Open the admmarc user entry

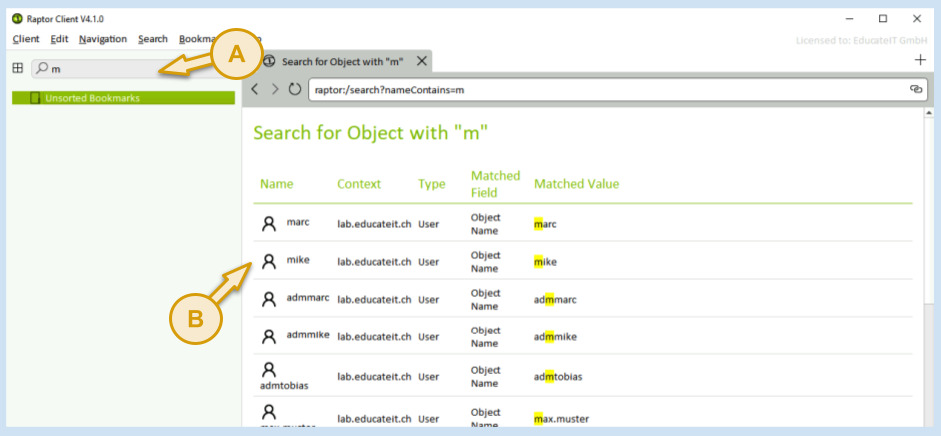pos(307,298)
